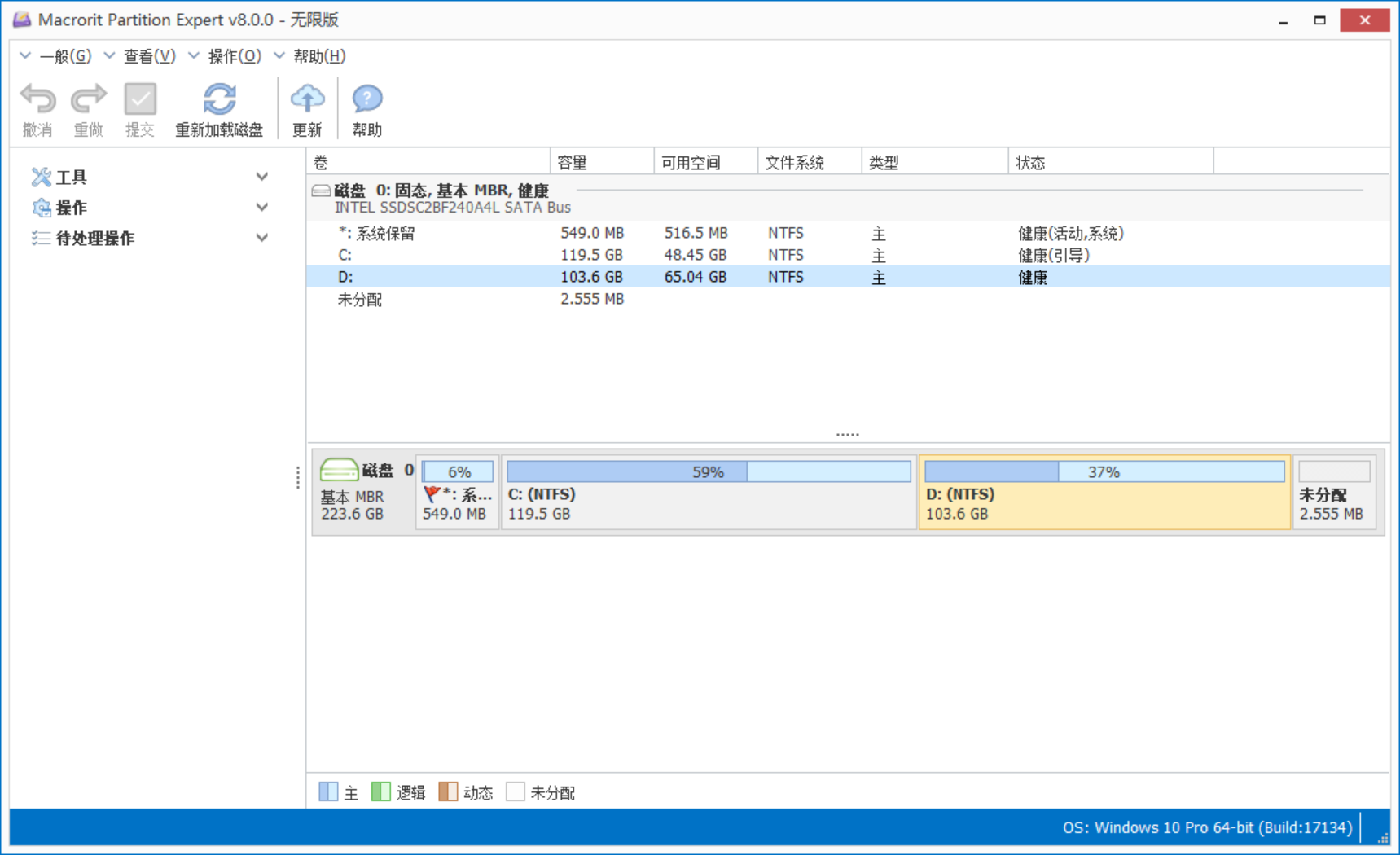Click the 59% usage bar of C: partition
Screen dimensions: 1400x855
point(709,471)
